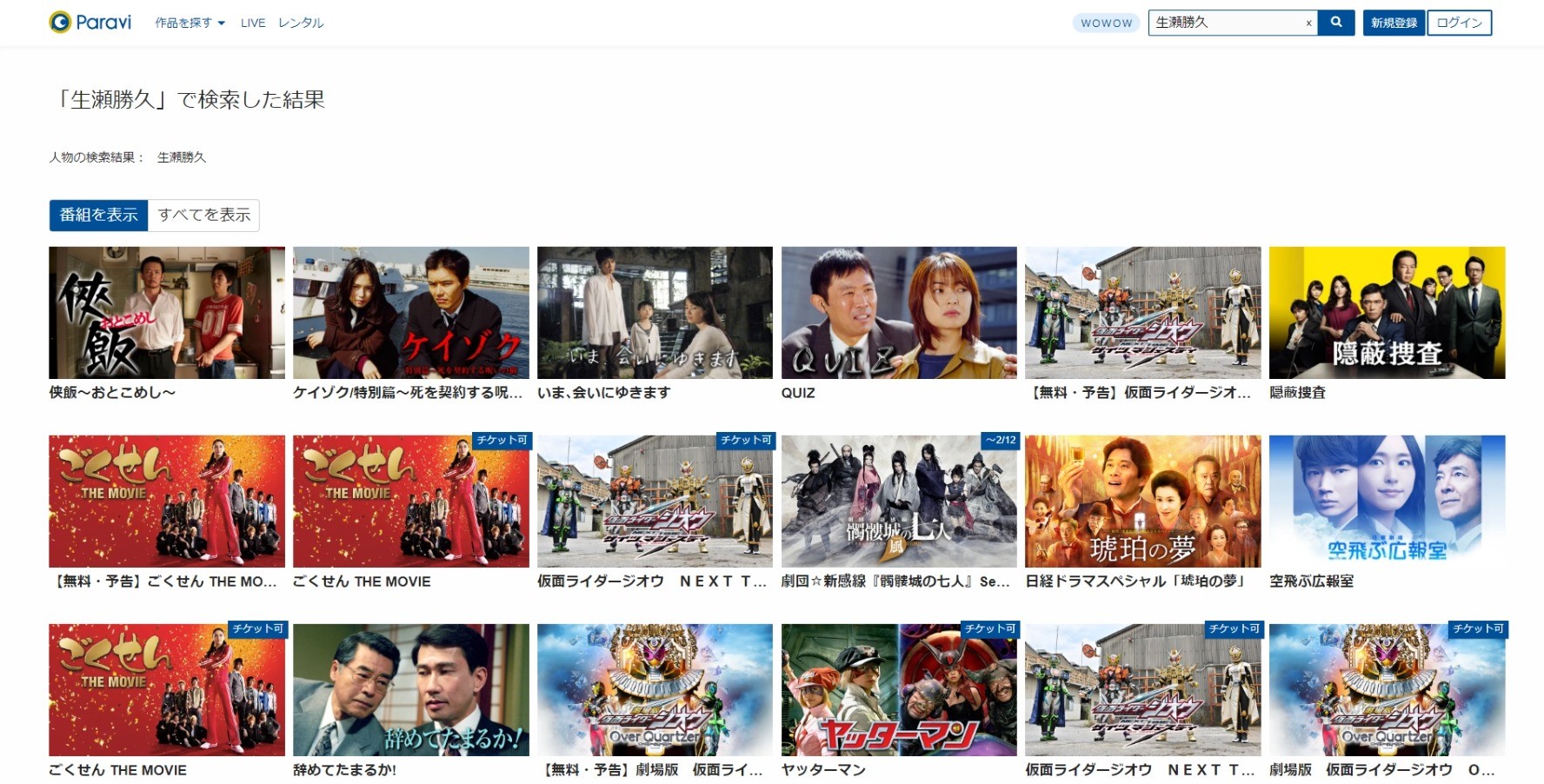The height and width of the screenshot is (784, 1544).
Task: Clear the search field with the x icon
Action: (1308, 23)
